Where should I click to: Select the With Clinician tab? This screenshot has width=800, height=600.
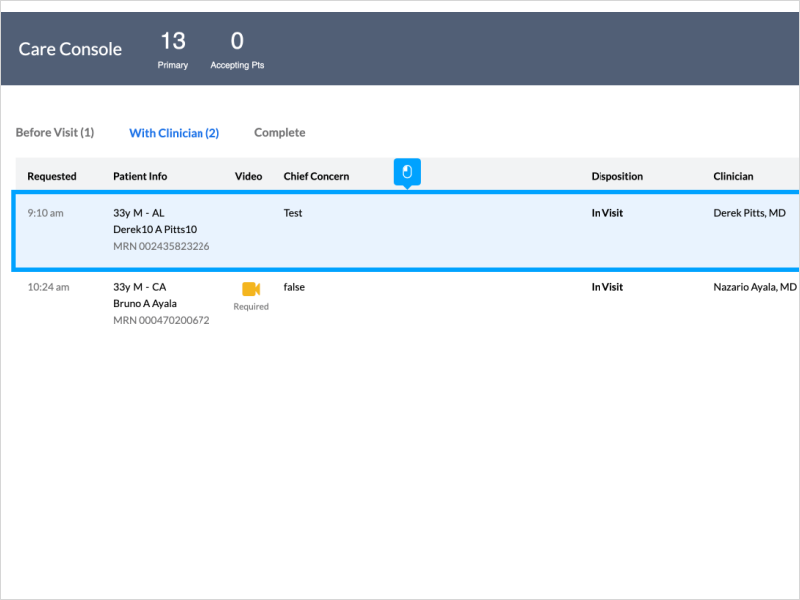pos(174,133)
